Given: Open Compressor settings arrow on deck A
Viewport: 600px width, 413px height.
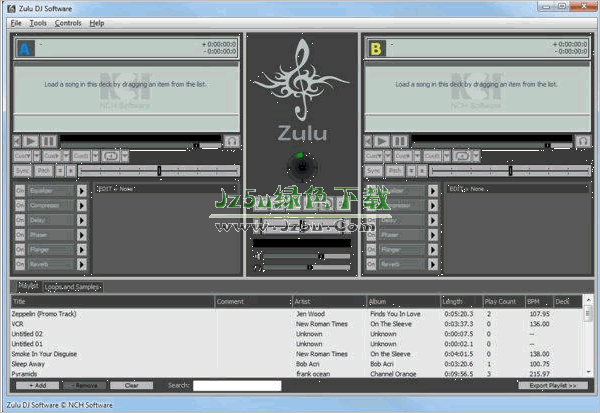Looking at the screenshot, I should pyautogui.click(x=82, y=206).
